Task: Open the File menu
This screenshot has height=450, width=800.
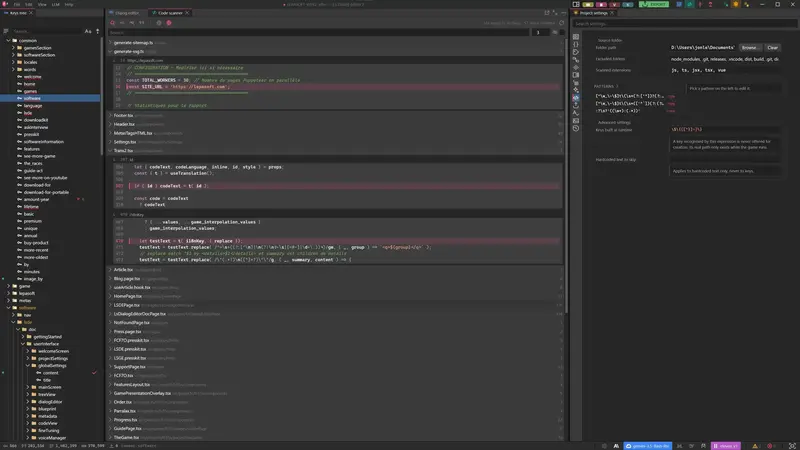Action: 17,4
